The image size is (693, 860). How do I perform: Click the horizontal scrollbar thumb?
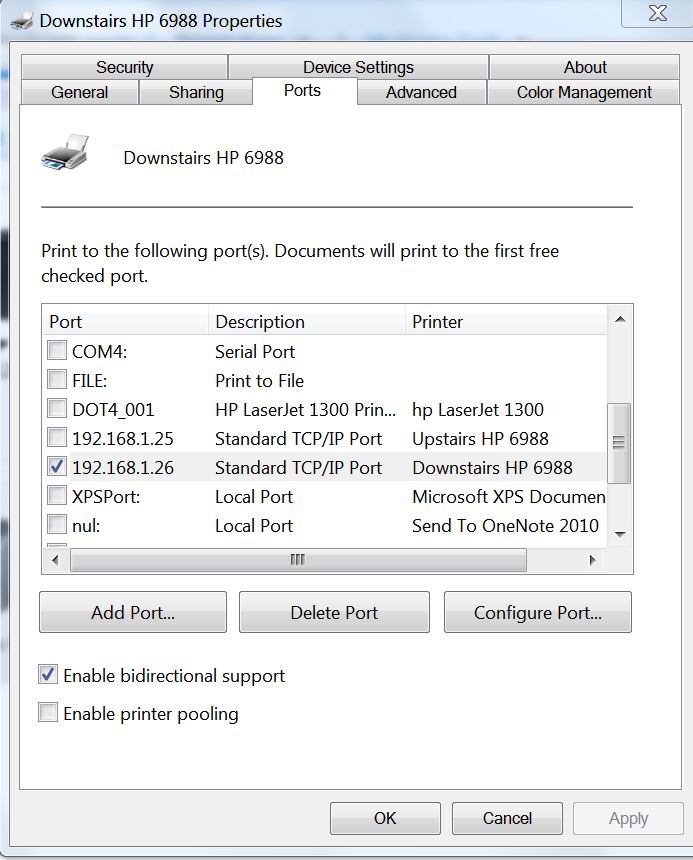click(298, 560)
